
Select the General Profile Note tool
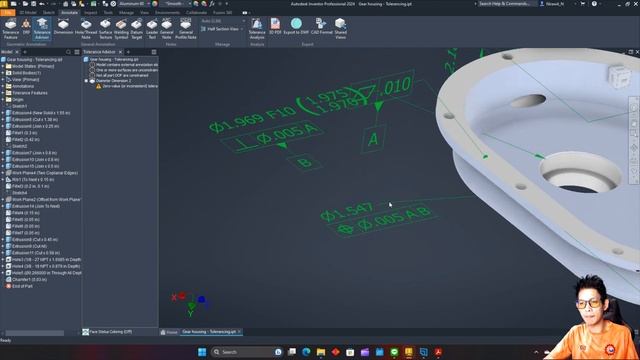pyautogui.click(x=186, y=29)
